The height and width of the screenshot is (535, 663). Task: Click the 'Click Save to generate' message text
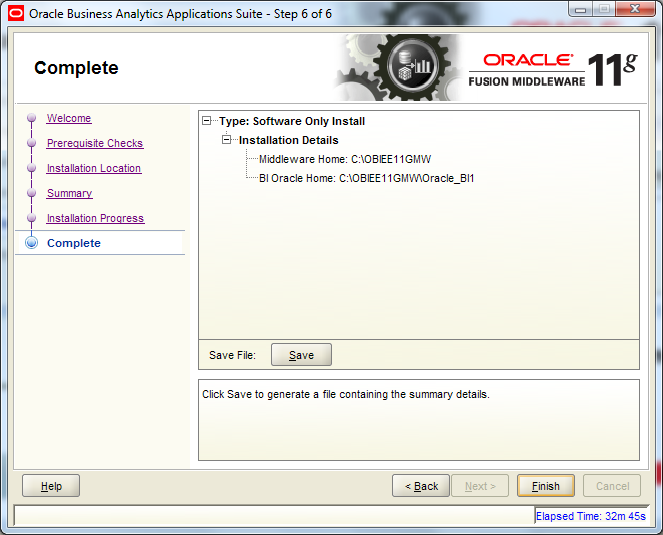point(345,394)
